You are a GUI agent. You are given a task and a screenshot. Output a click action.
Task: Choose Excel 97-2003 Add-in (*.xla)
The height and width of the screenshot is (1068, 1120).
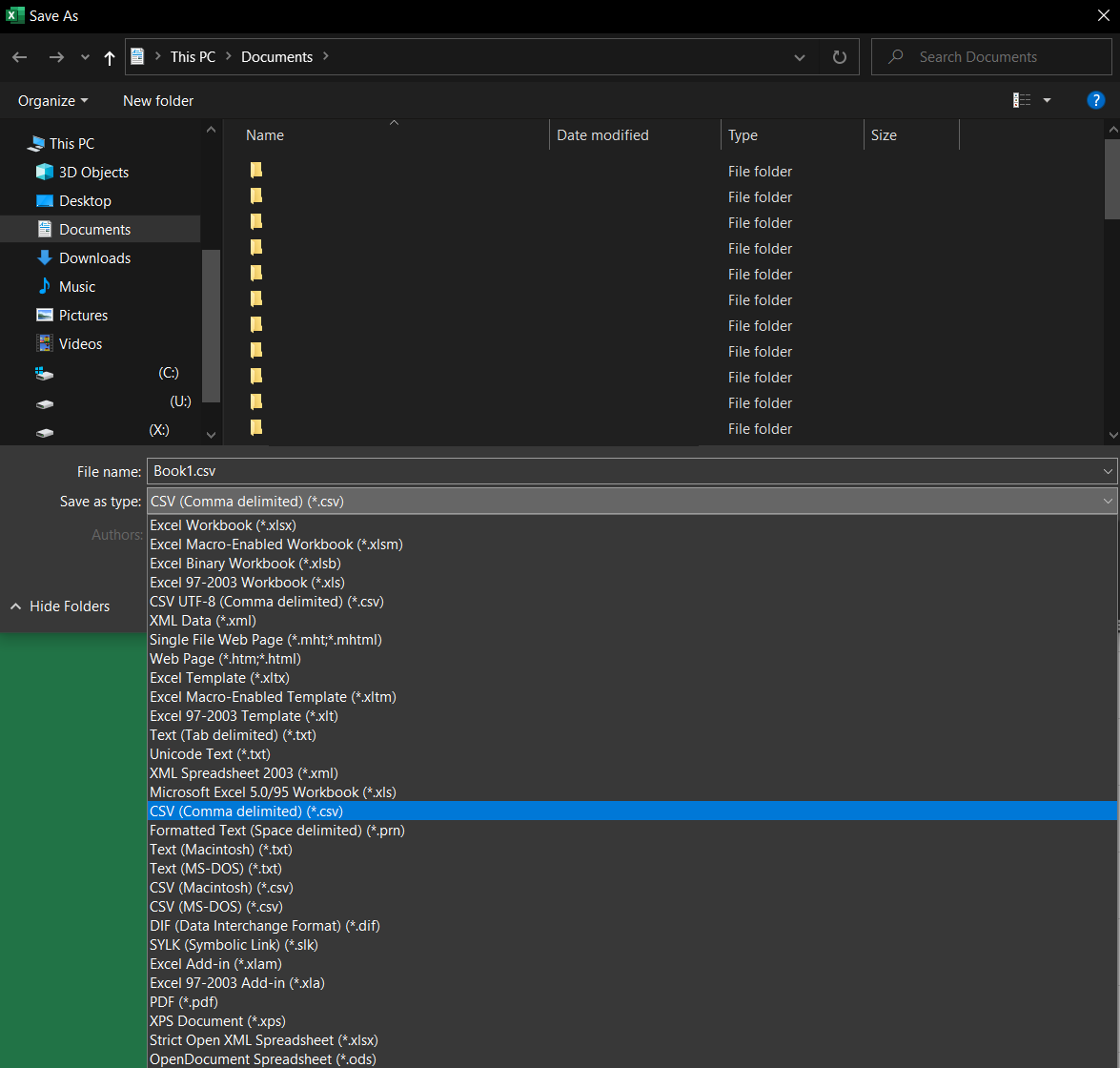pyautogui.click(x=632, y=983)
